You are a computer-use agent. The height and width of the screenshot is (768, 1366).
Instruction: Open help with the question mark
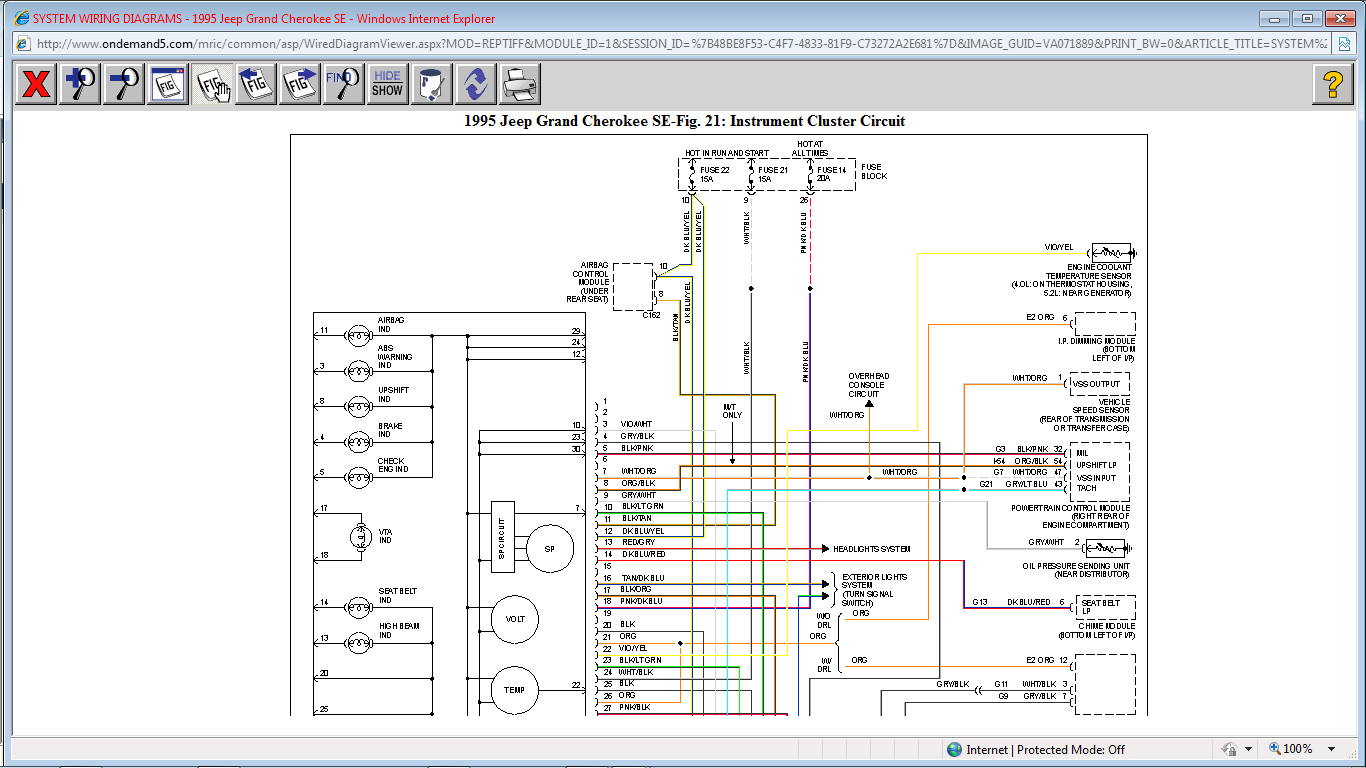tap(1333, 84)
